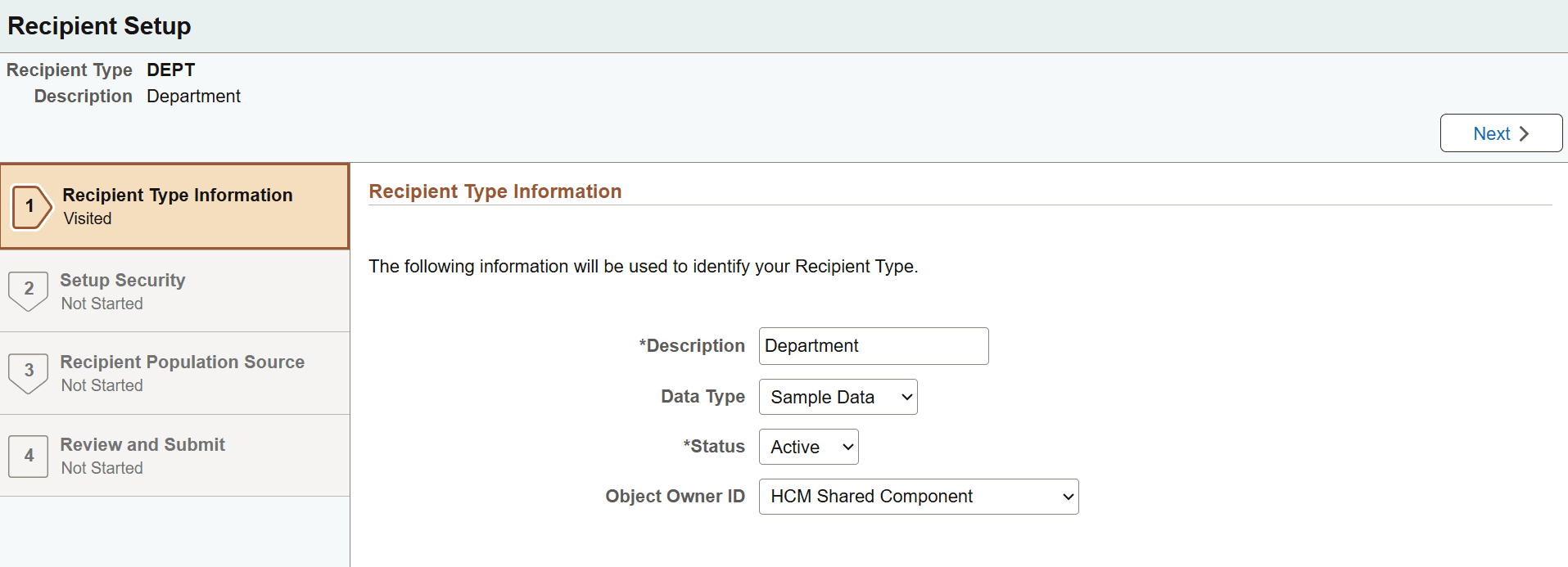Click into the Description text field
The width and height of the screenshot is (1568, 567).
click(873, 346)
